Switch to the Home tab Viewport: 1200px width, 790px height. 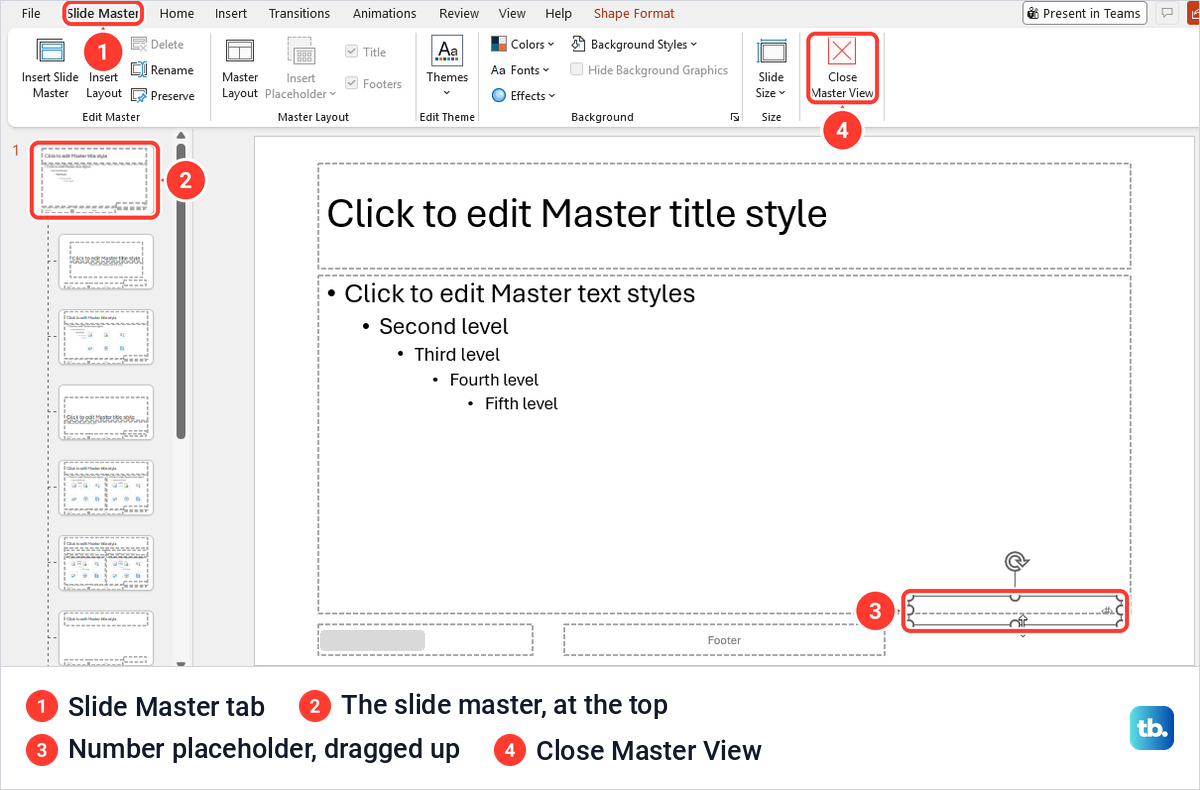177,13
